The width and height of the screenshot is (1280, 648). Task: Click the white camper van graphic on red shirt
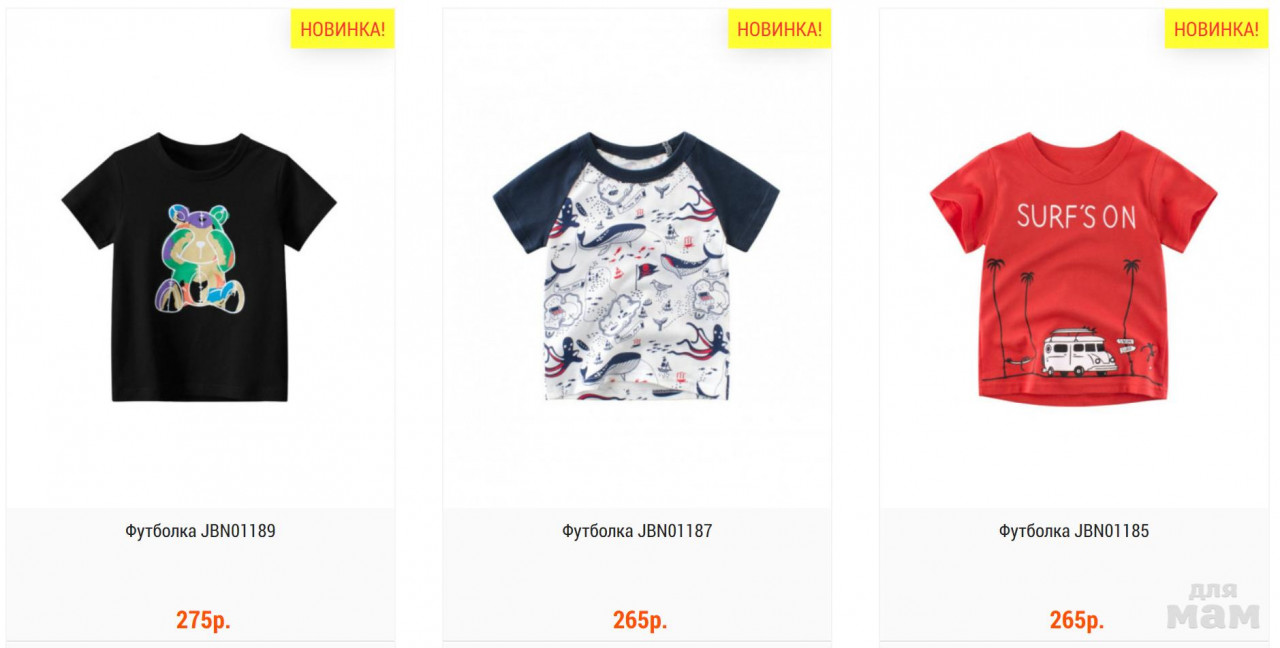[1080, 352]
